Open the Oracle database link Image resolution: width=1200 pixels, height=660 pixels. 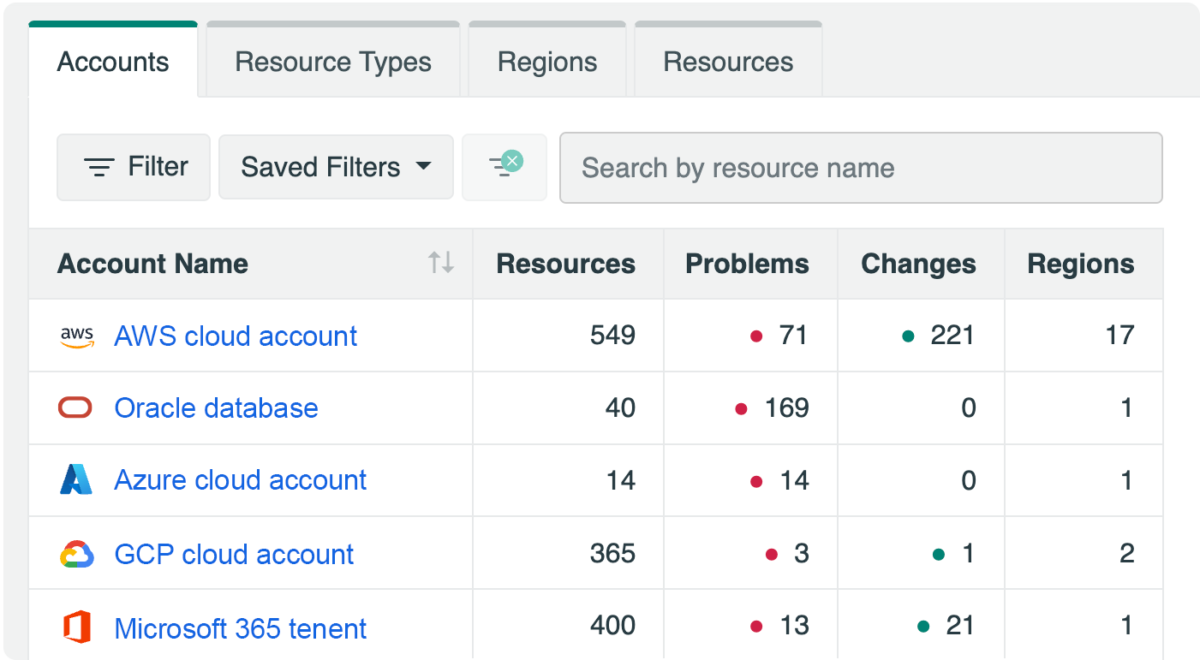tap(216, 408)
